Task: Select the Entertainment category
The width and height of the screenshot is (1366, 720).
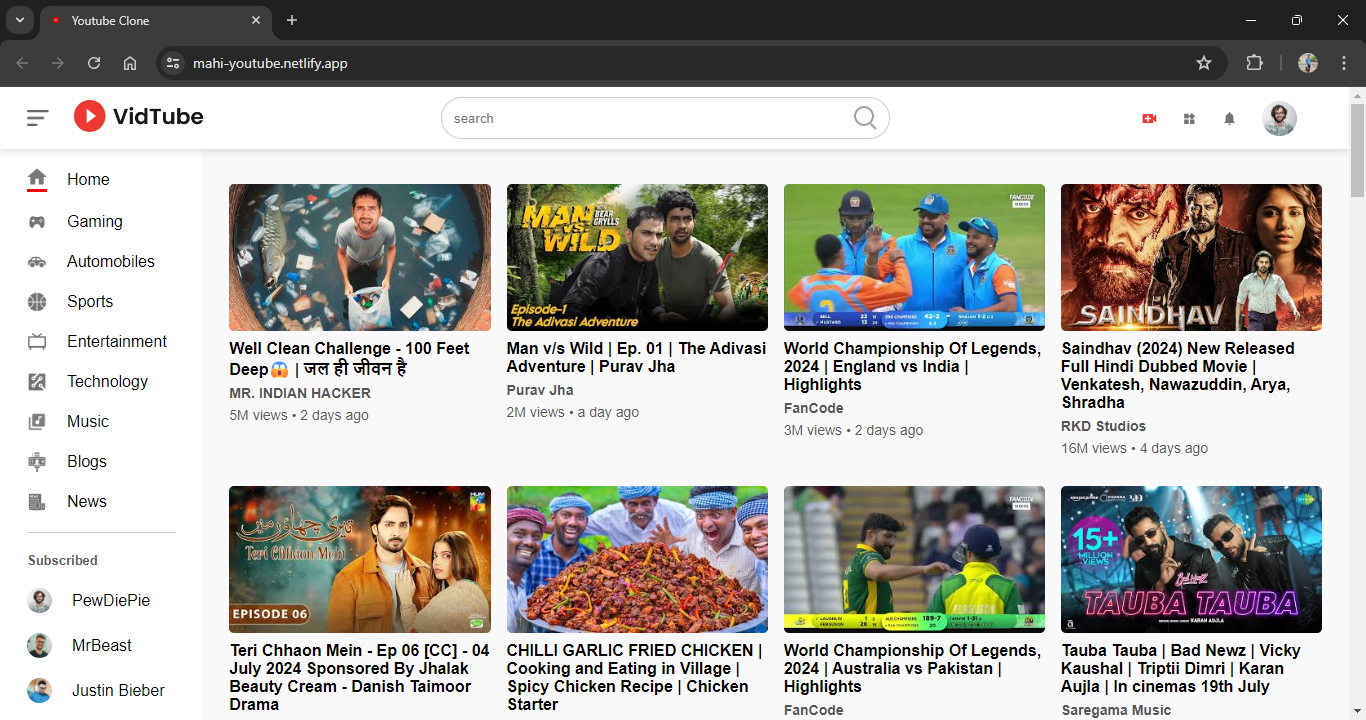Action: coord(117,342)
